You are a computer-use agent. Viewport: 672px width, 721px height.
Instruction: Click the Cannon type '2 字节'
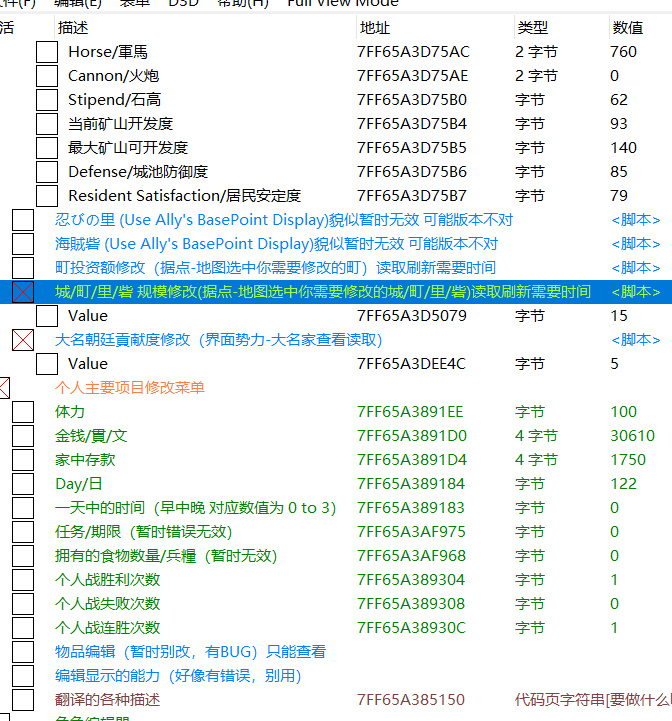(536, 76)
